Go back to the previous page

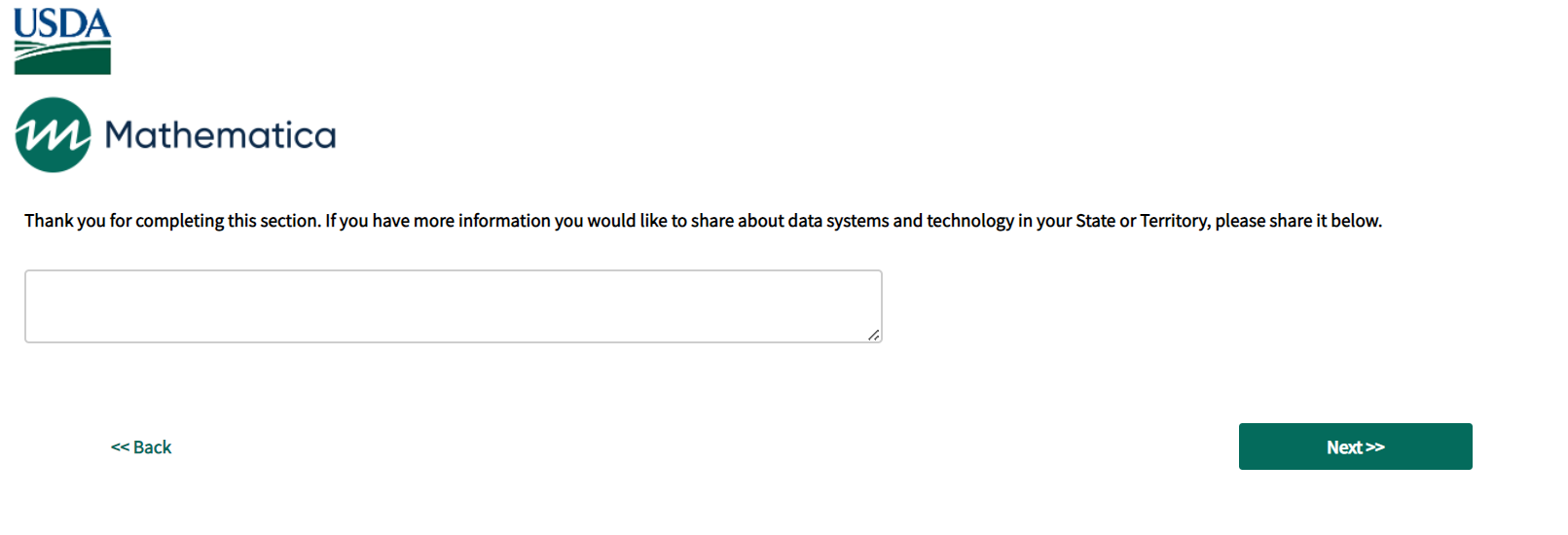tap(141, 447)
